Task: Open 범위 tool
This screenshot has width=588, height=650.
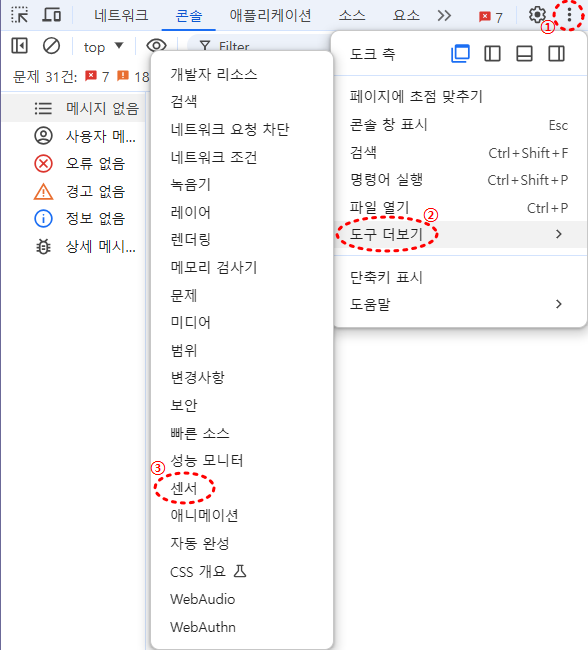Action: point(242,350)
